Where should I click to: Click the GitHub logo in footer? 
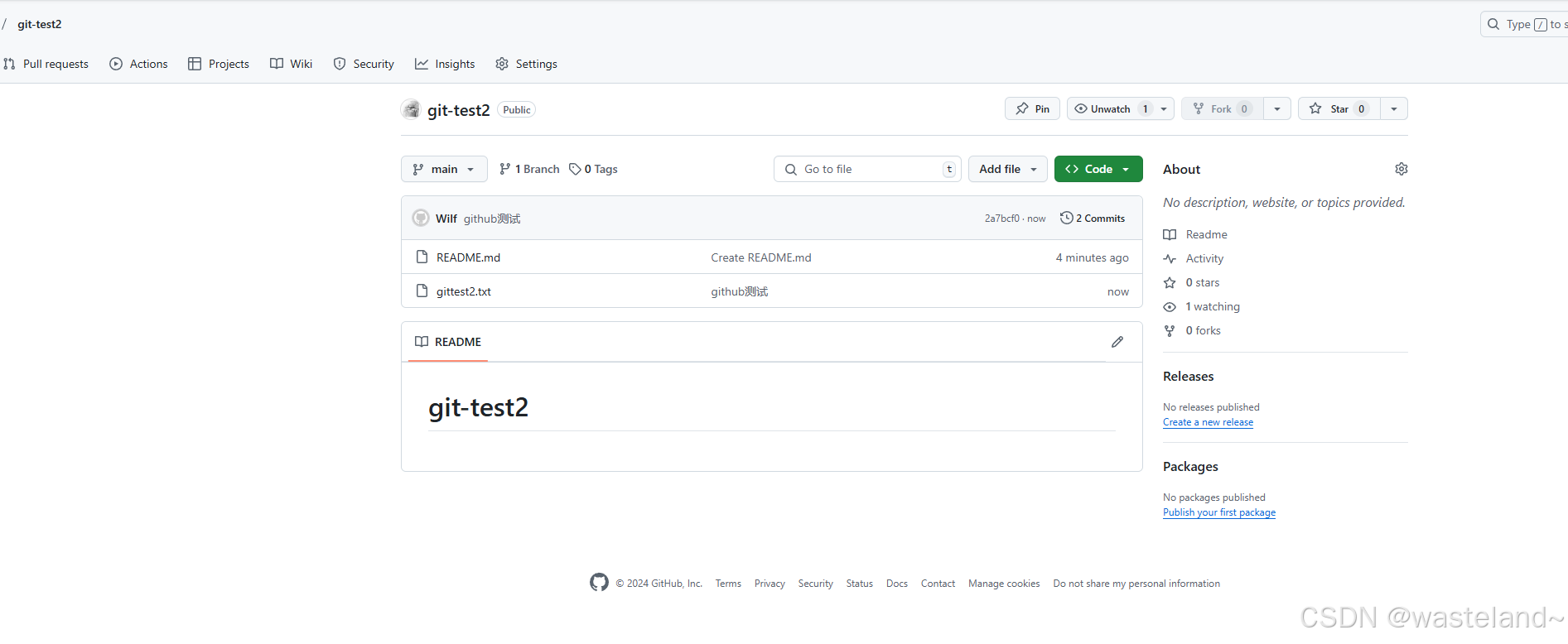(599, 583)
